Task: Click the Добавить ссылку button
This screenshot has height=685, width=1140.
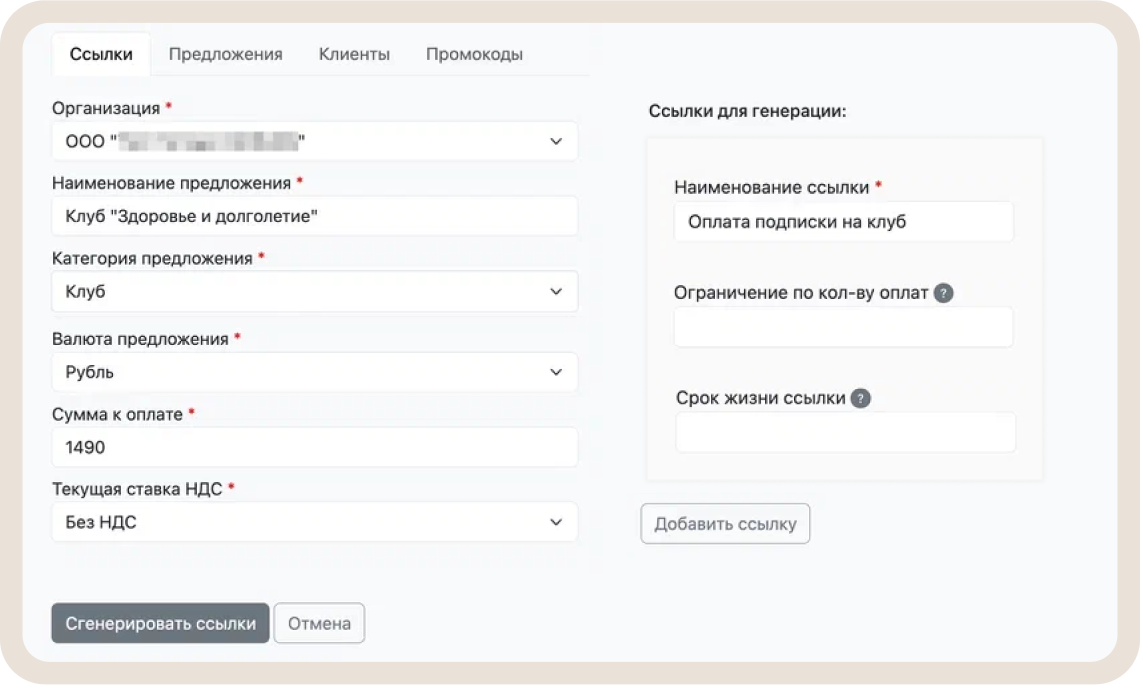Action: (x=725, y=524)
